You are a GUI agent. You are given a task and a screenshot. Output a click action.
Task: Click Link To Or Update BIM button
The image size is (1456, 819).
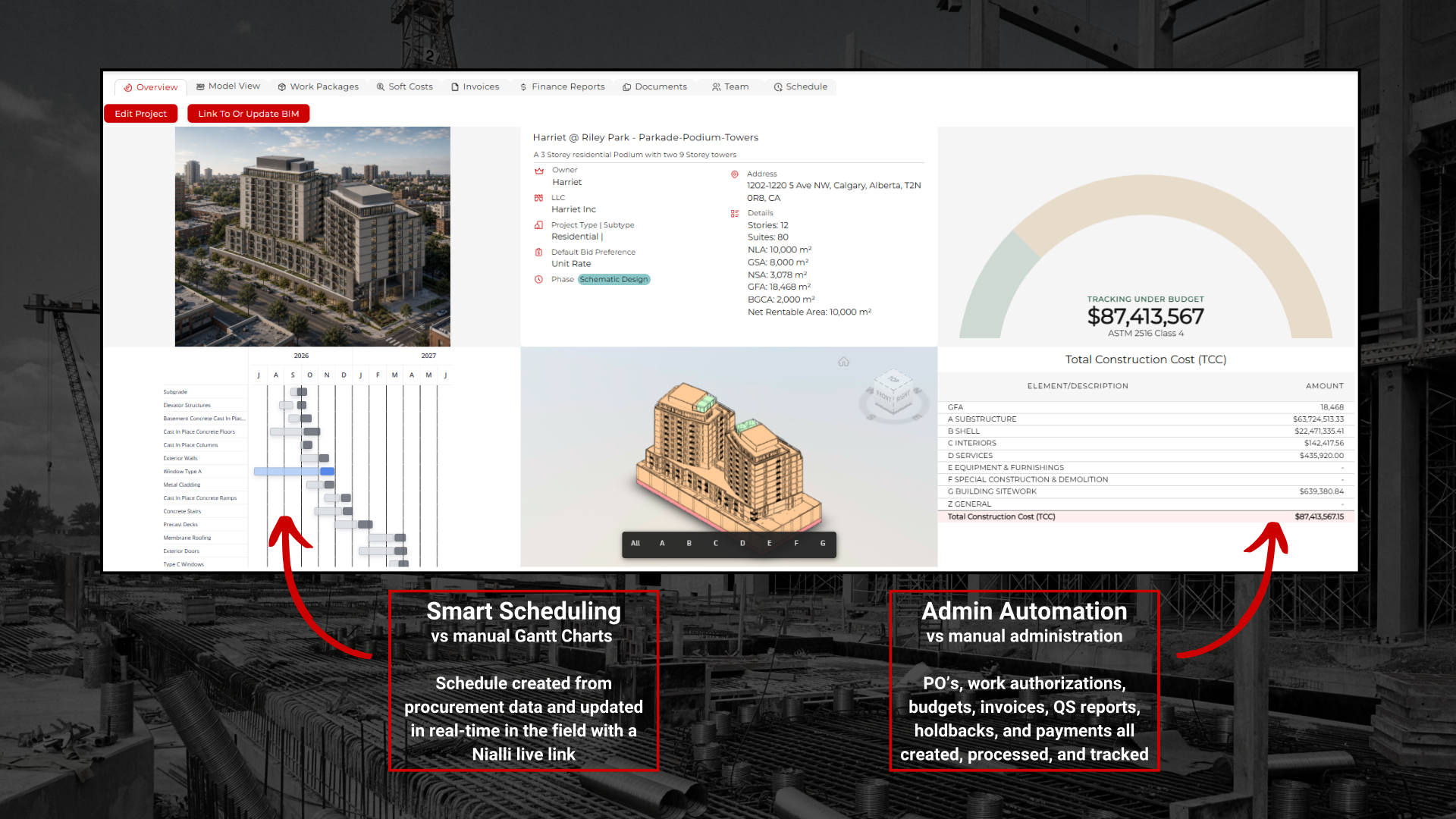(x=249, y=114)
